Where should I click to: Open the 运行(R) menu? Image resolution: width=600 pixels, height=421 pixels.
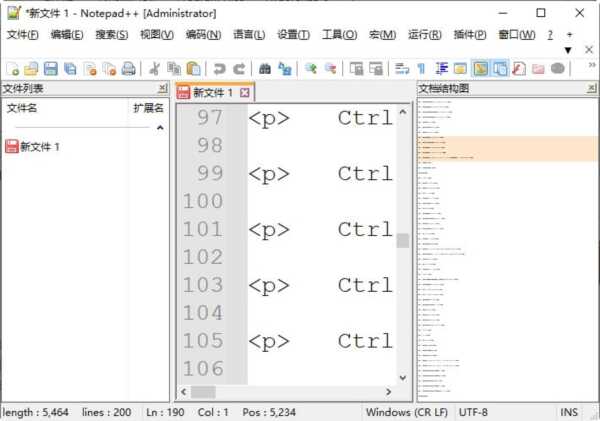click(424, 35)
